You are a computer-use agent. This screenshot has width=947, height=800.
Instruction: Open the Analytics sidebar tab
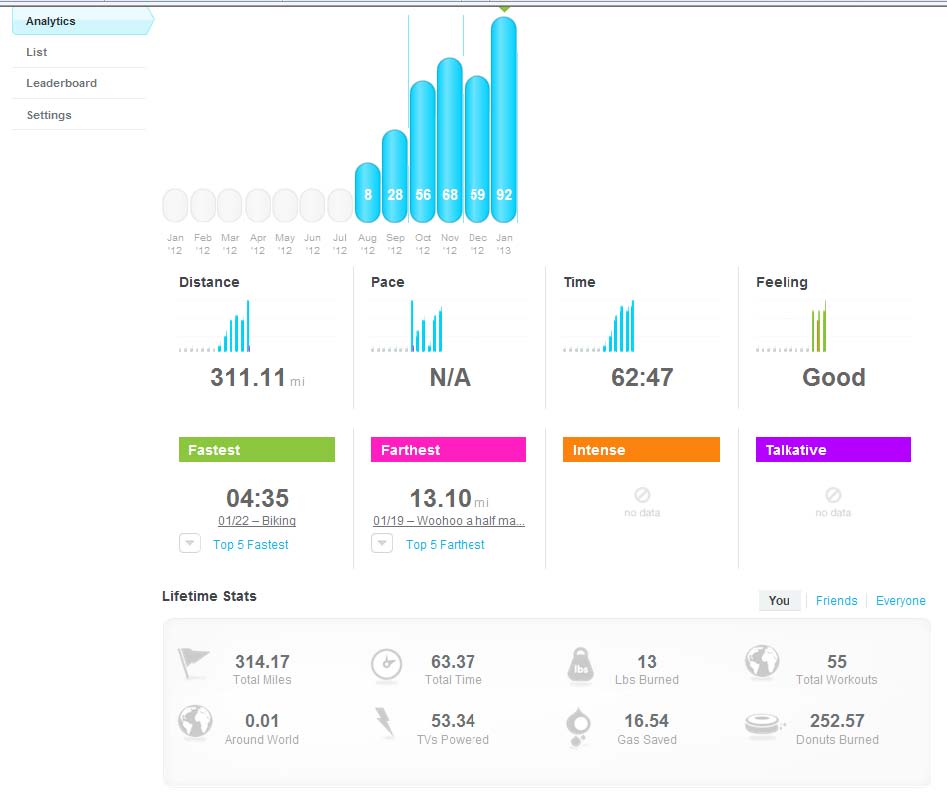pos(83,21)
